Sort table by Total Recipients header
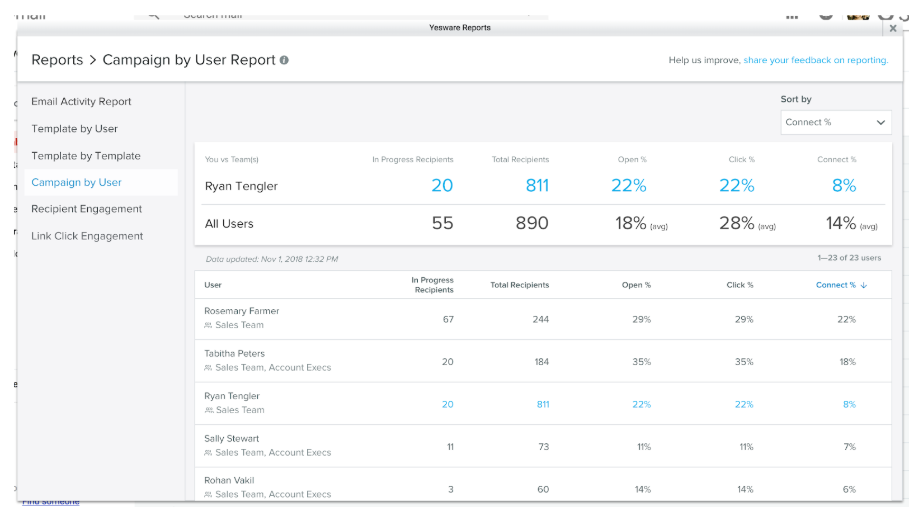The image size is (912, 508). pos(519,285)
